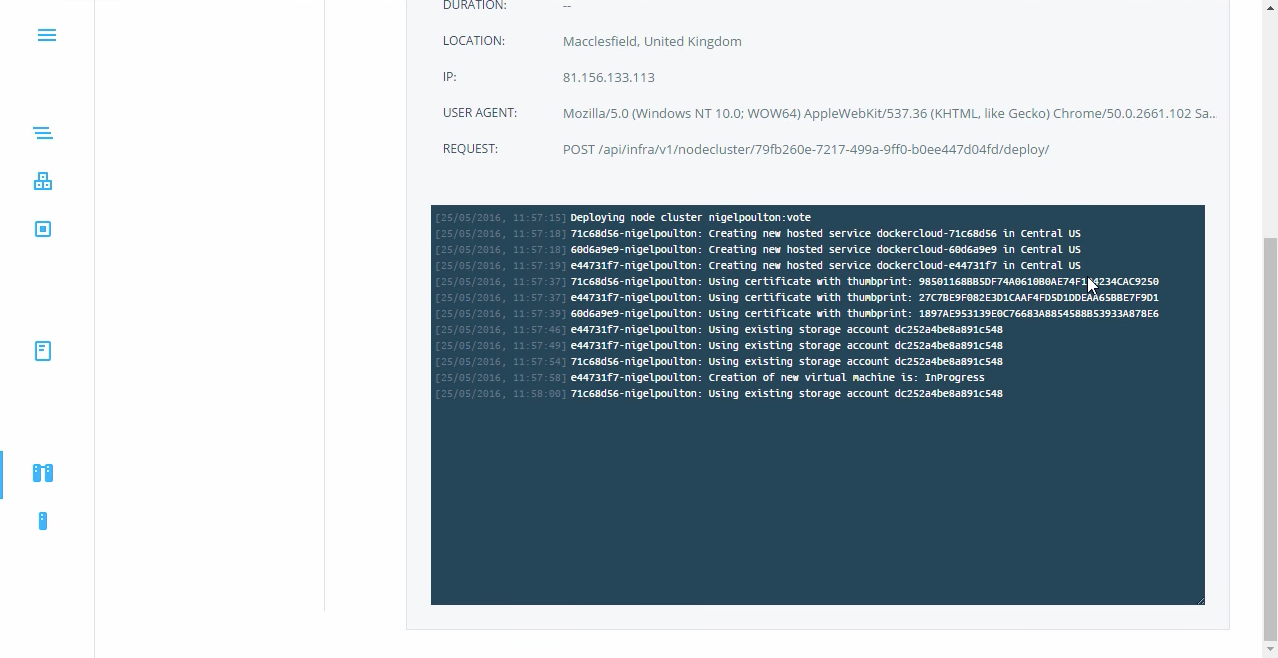Viewport: 1278px width, 658px height.
Task: Click the USER AGENT: label
Action: [480, 113]
